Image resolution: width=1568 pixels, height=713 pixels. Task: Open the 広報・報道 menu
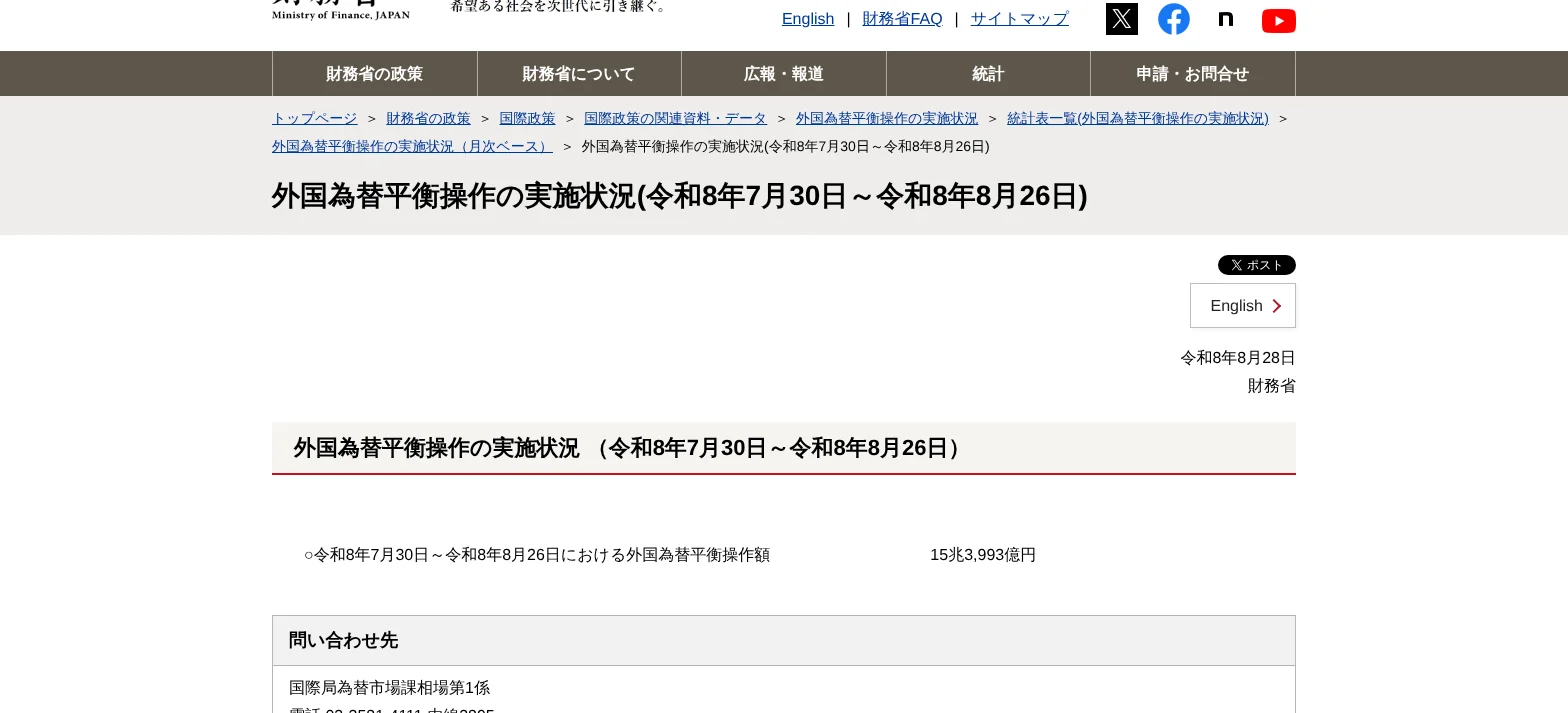784,74
